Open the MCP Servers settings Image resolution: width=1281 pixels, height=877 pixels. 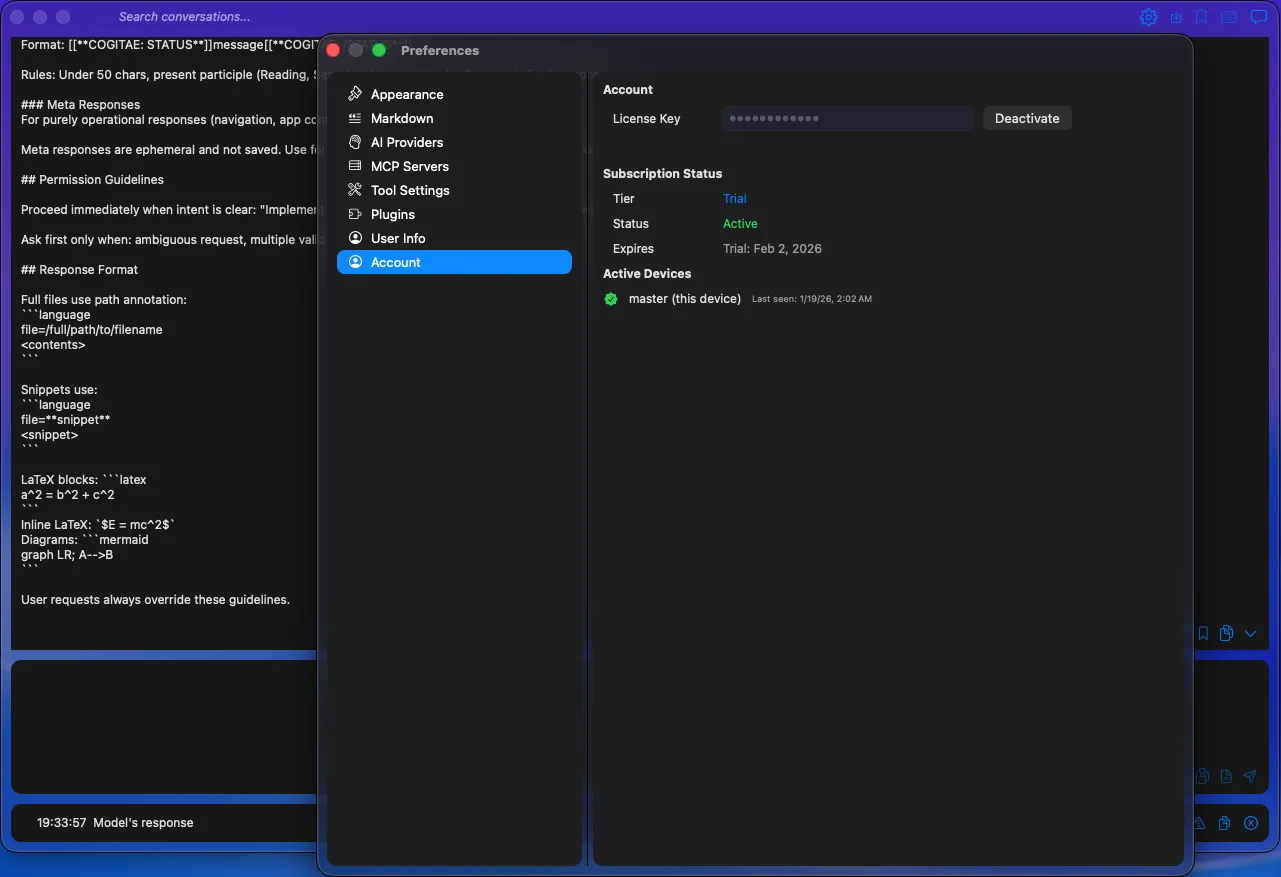[410, 166]
